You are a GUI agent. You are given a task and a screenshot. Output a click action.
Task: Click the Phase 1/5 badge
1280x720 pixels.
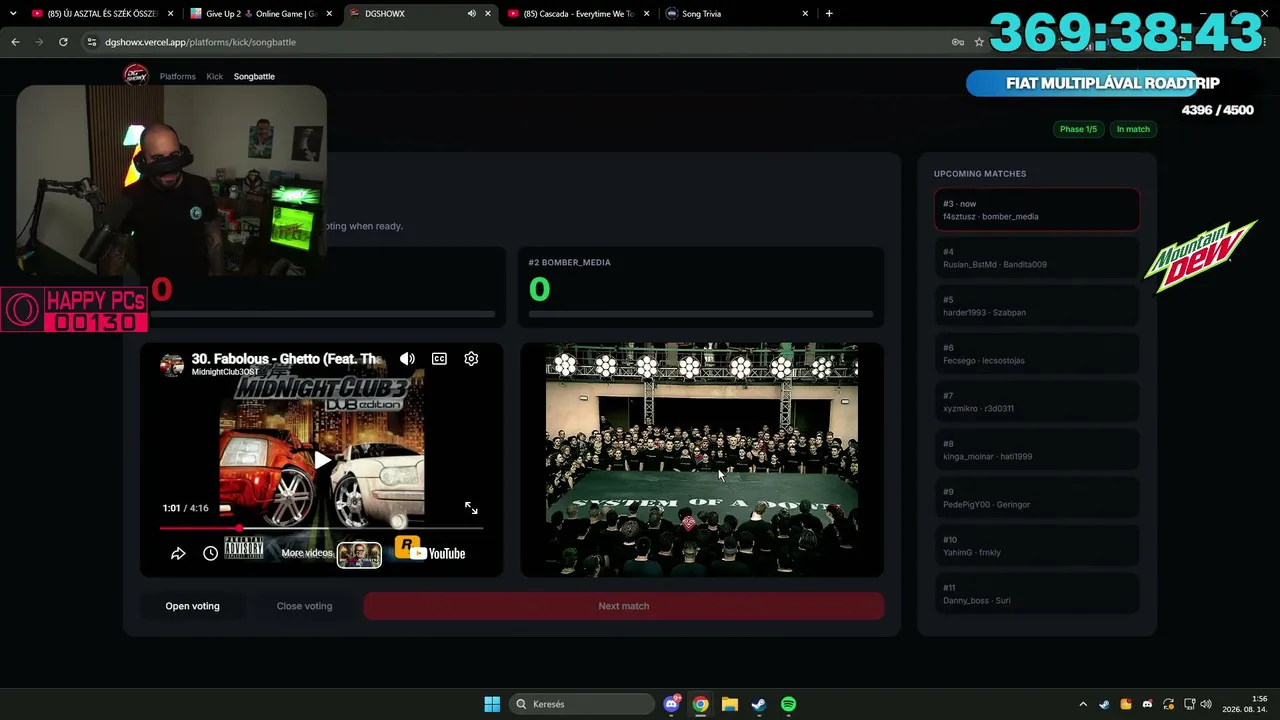[1078, 129]
